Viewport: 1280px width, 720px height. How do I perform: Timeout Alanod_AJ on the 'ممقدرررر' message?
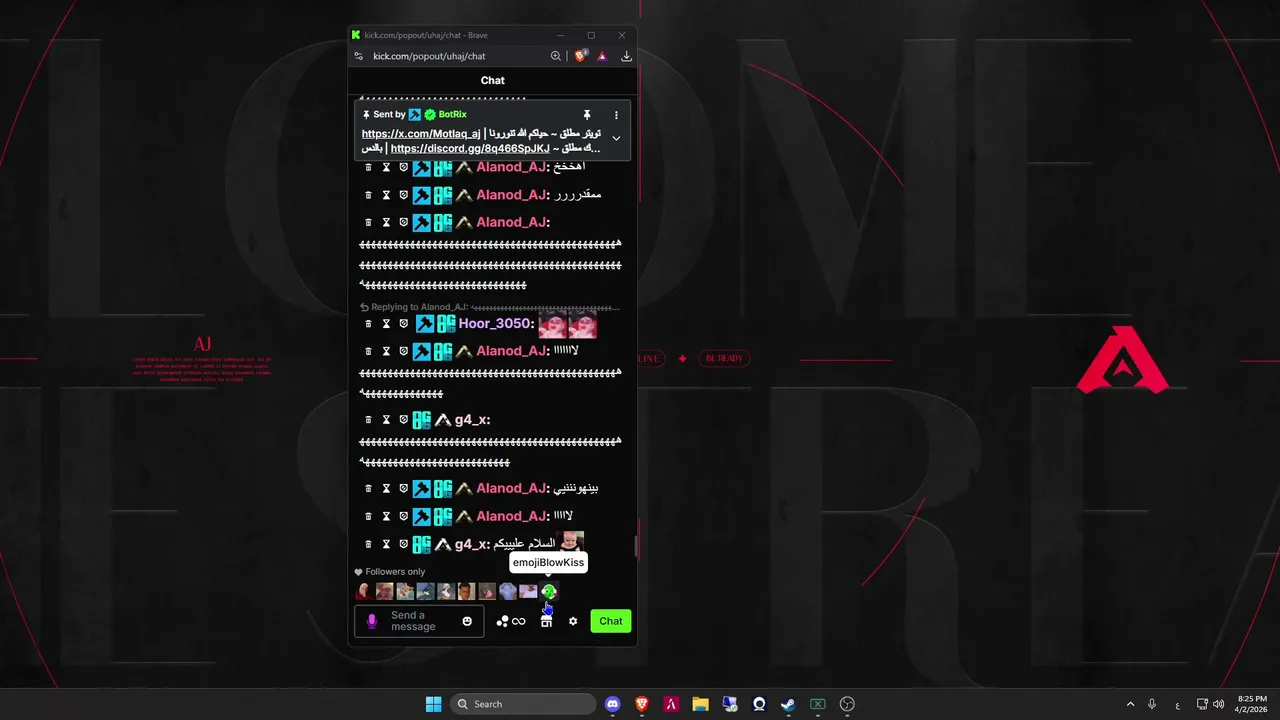pyautogui.click(x=386, y=195)
